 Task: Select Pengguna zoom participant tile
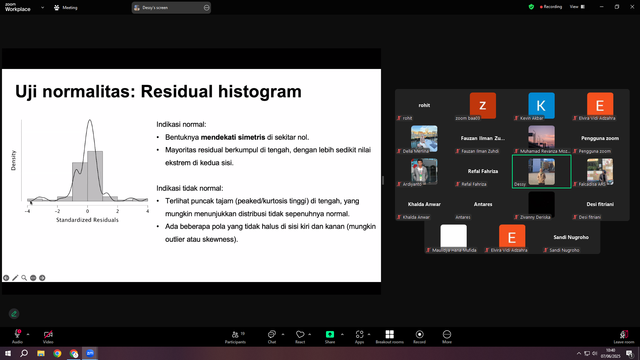coord(600,139)
